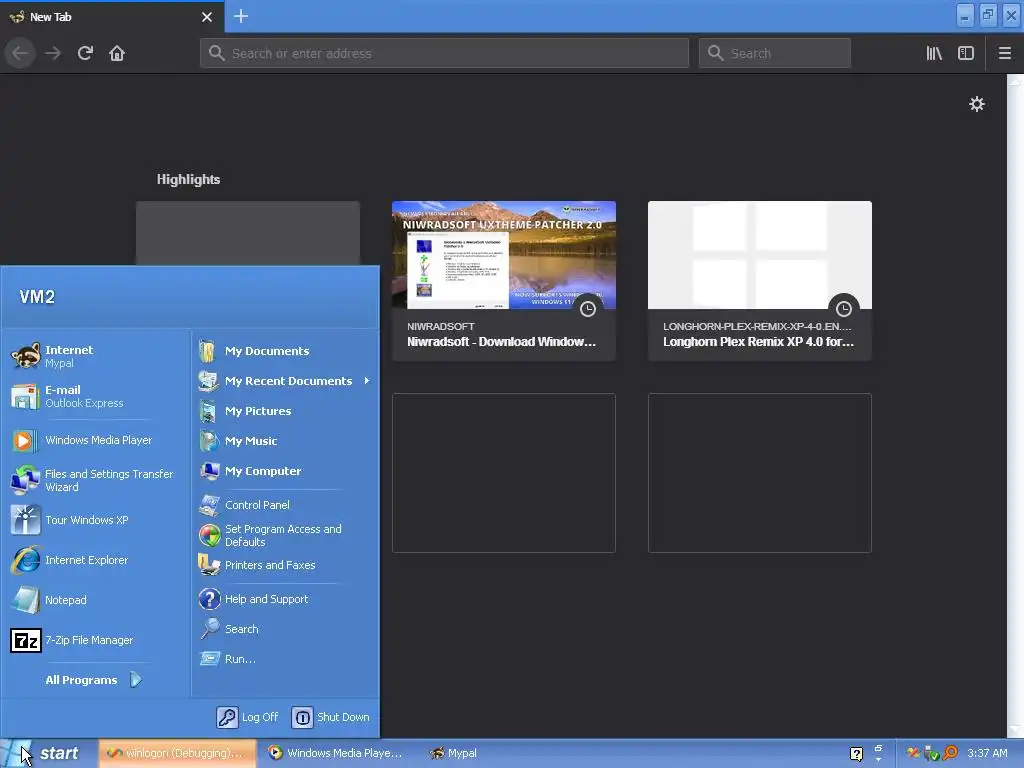The height and width of the screenshot is (768, 1024).
Task: Click the Highlights section heading
Action: click(188, 179)
